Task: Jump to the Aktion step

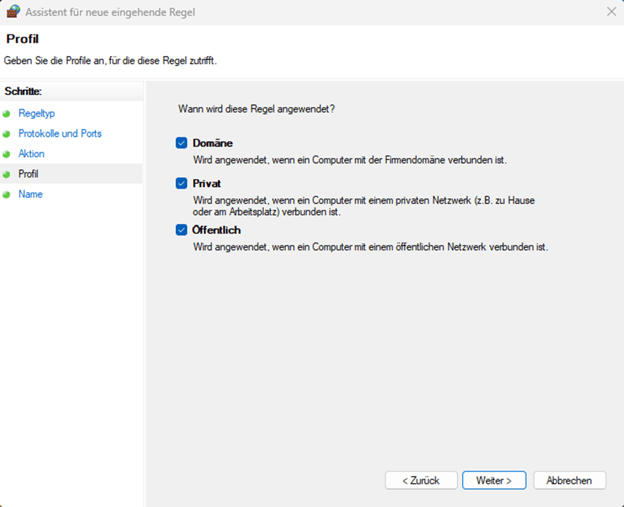Action: [x=31, y=154]
